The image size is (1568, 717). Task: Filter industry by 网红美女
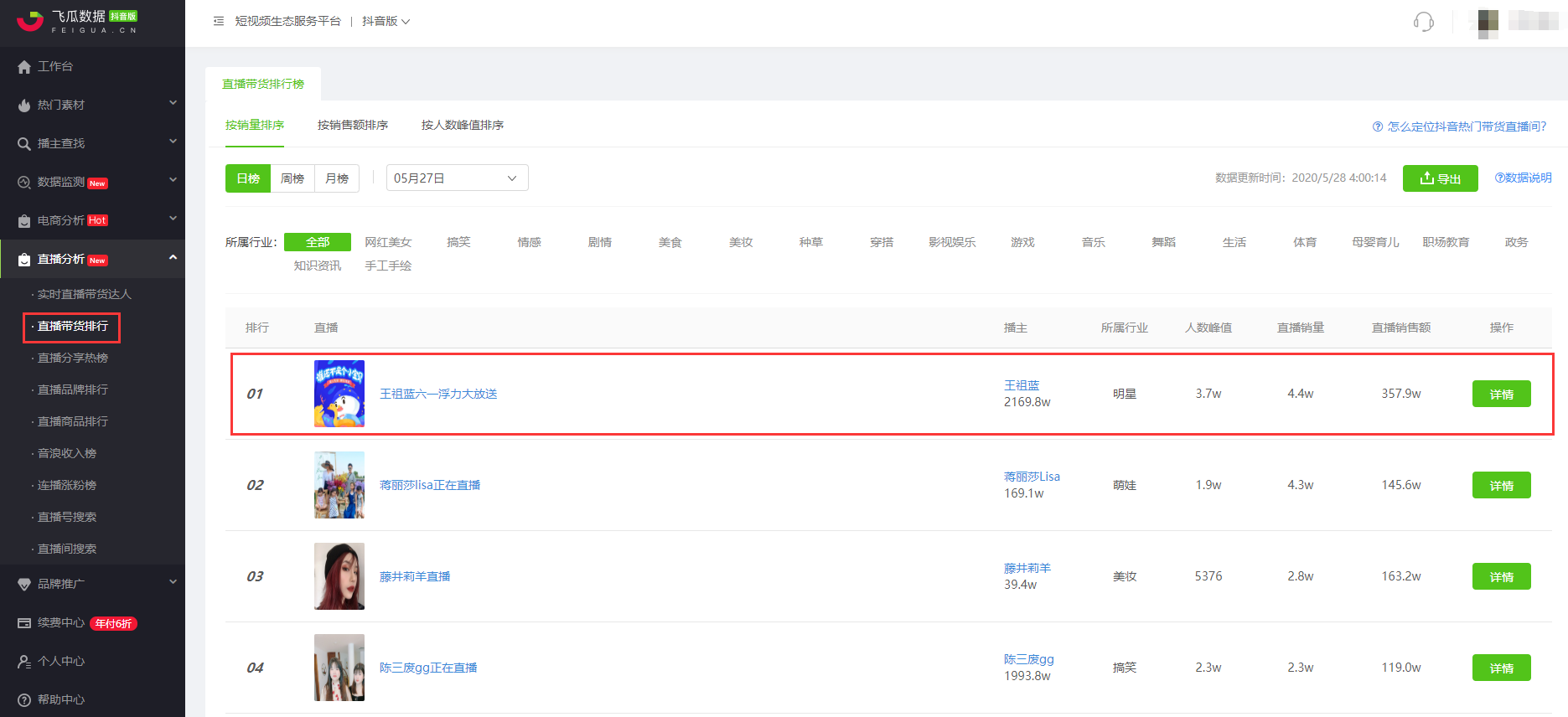click(388, 242)
